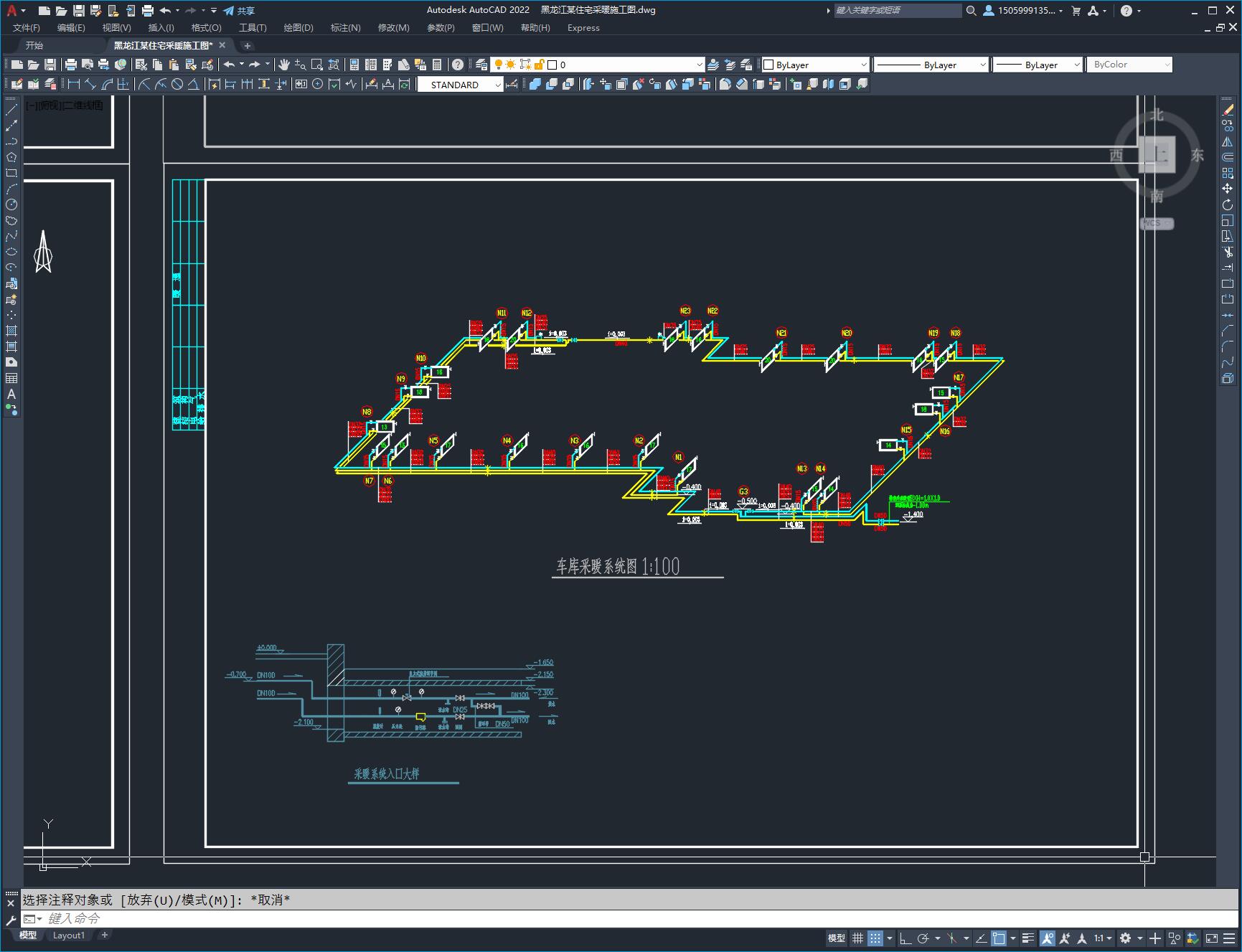Switch to the Layout1 tab
The height and width of the screenshot is (952, 1242).
pyautogui.click(x=69, y=935)
